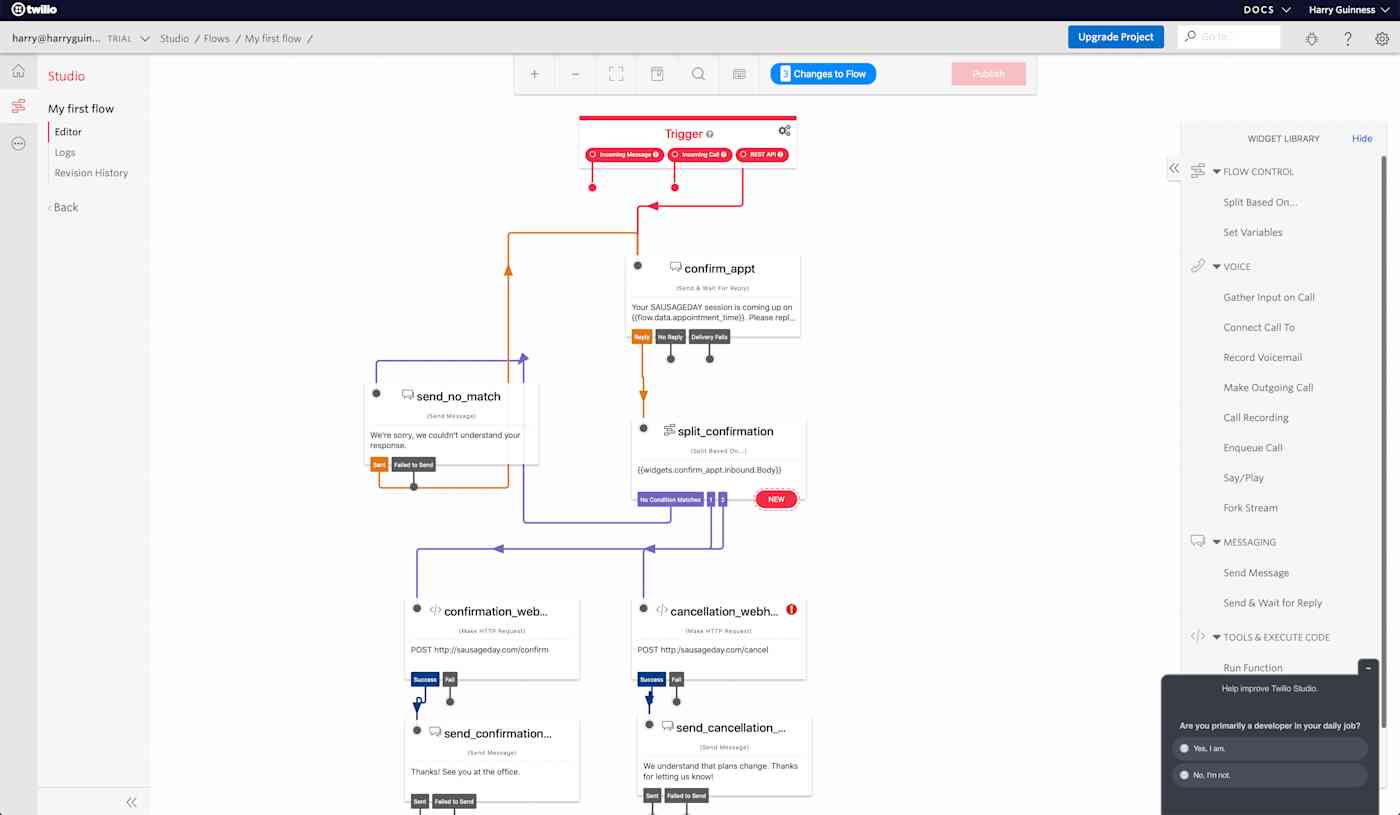Open the Harry Guinness user menu
Image resolution: width=1400 pixels, height=815 pixels.
pyautogui.click(x=1348, y=10)
